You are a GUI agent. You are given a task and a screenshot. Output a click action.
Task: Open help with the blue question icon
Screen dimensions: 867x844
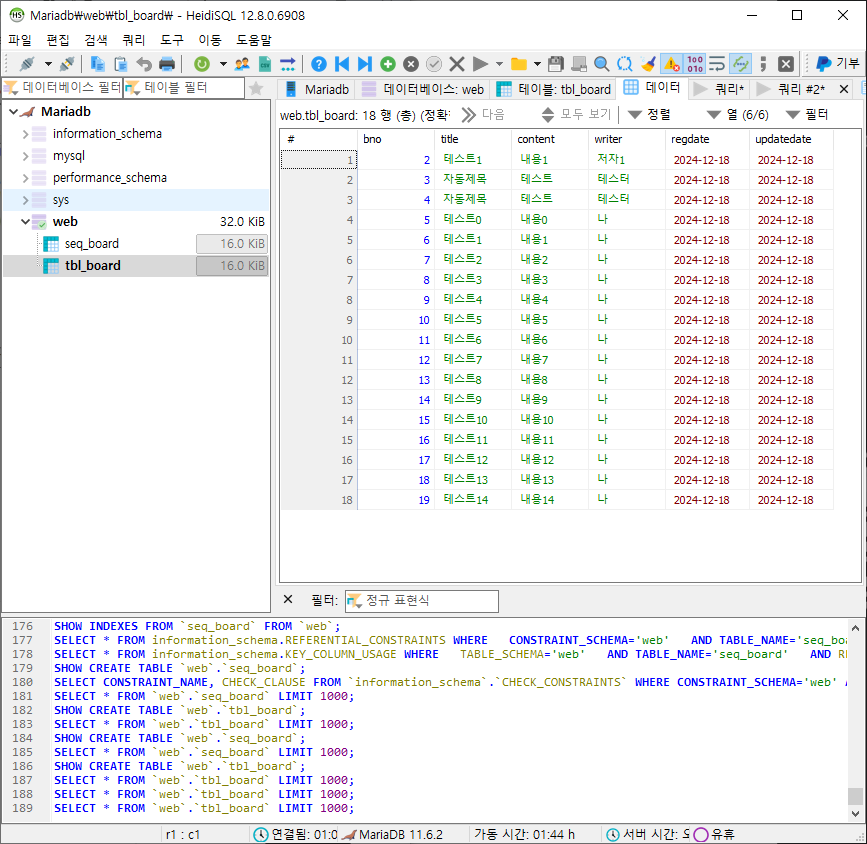tap(318, 64)
